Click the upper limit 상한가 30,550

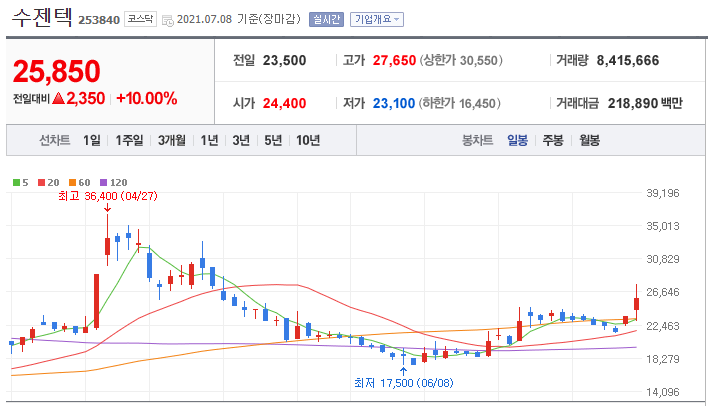[461, 61]
